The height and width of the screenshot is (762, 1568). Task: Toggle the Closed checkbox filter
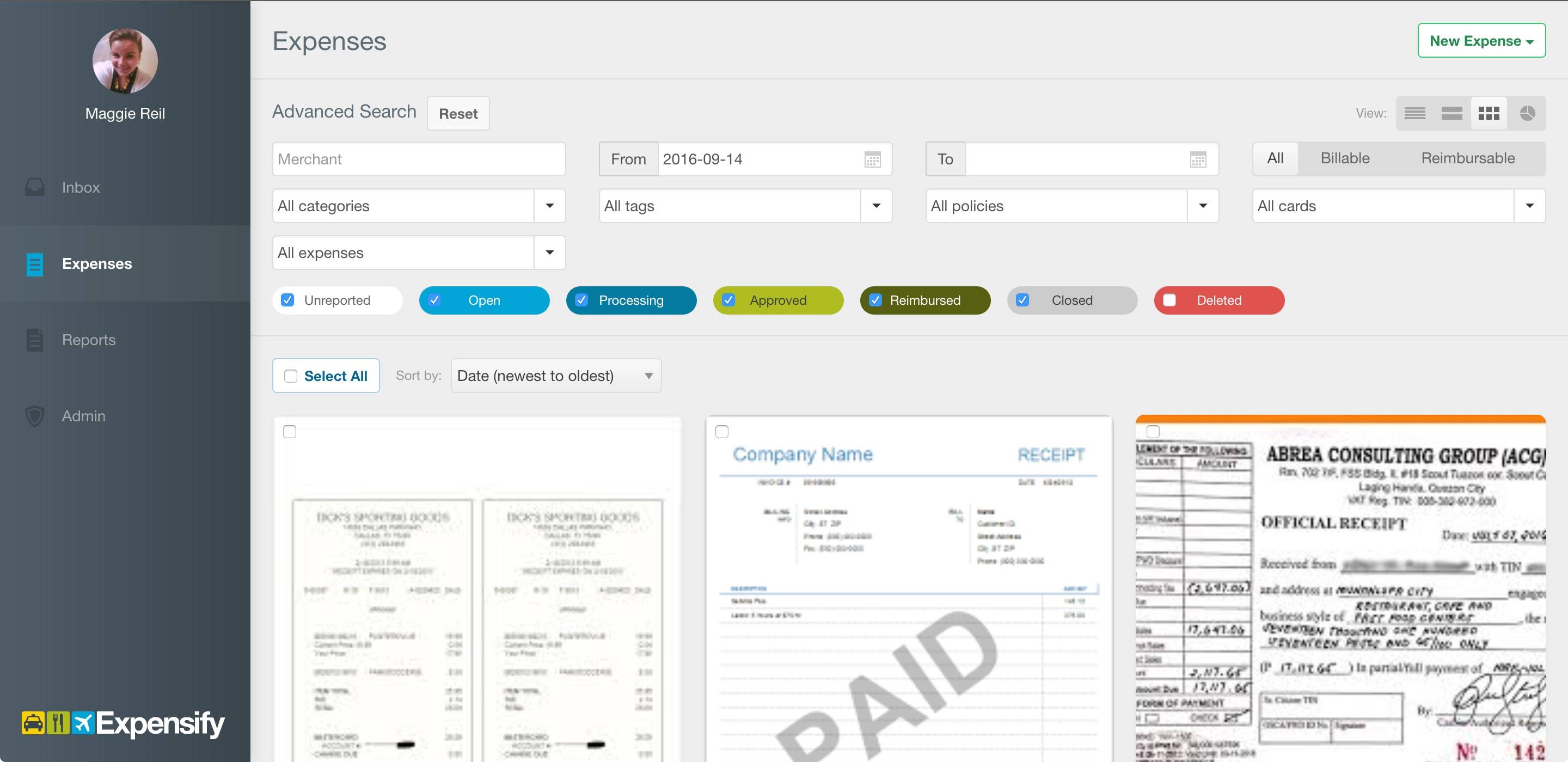[1023, 300]
